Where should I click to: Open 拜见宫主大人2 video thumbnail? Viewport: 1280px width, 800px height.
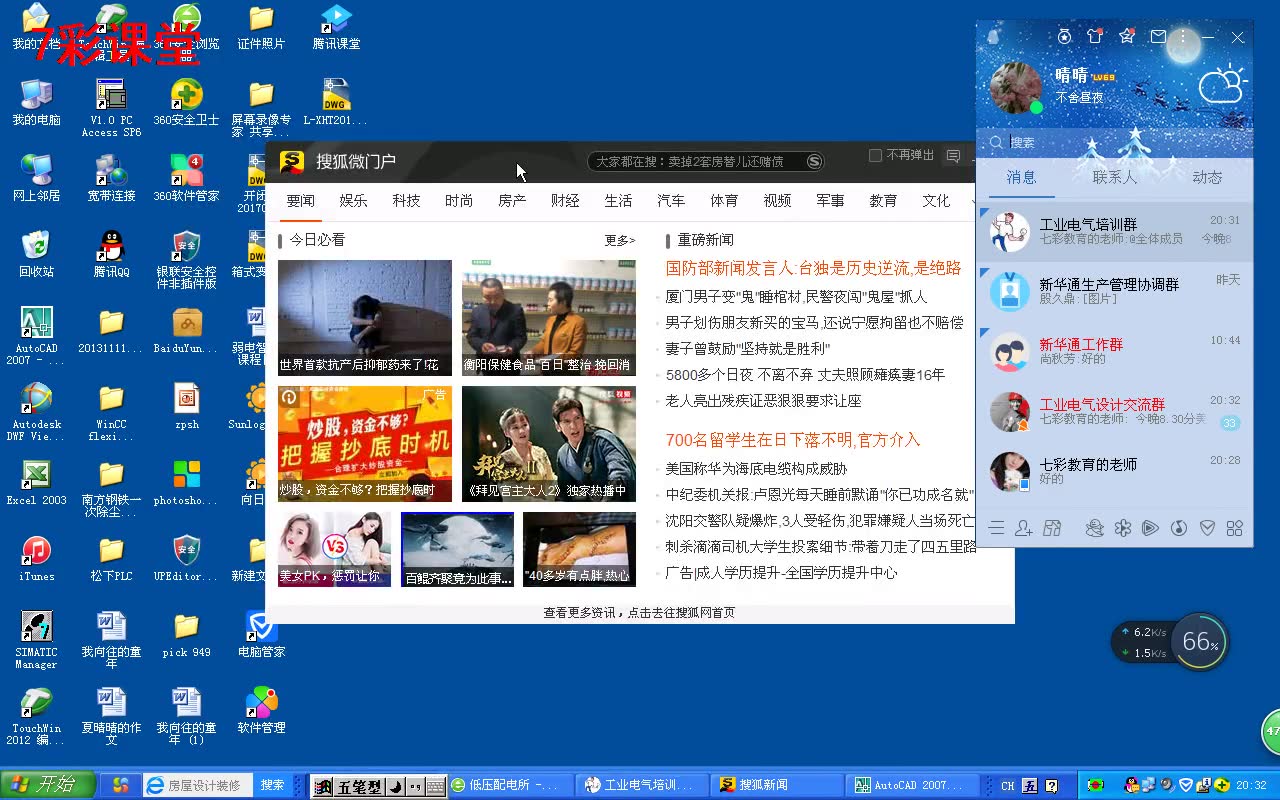click(549, 444)
